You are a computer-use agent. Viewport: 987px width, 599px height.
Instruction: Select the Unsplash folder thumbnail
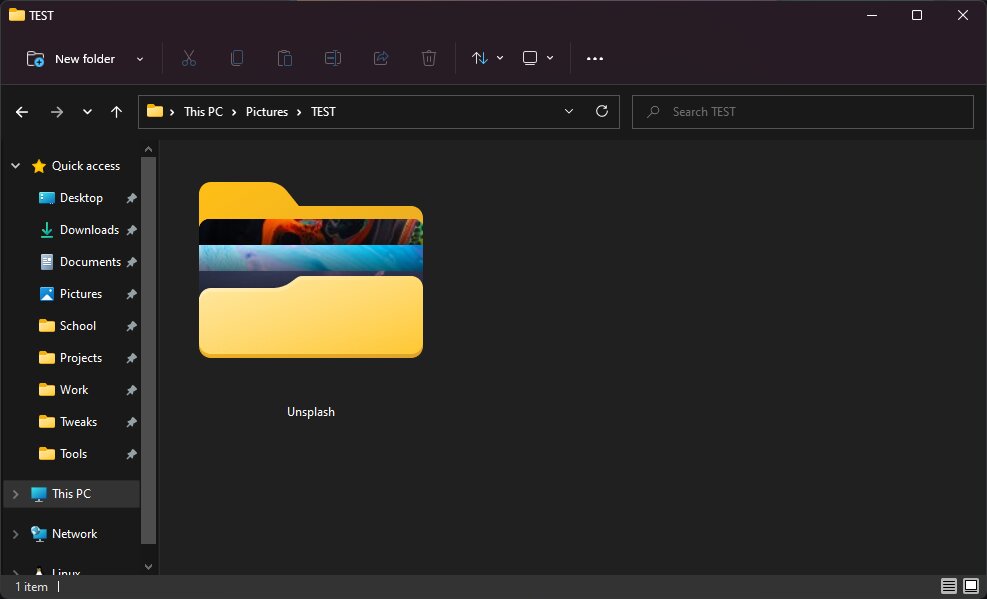311,270
